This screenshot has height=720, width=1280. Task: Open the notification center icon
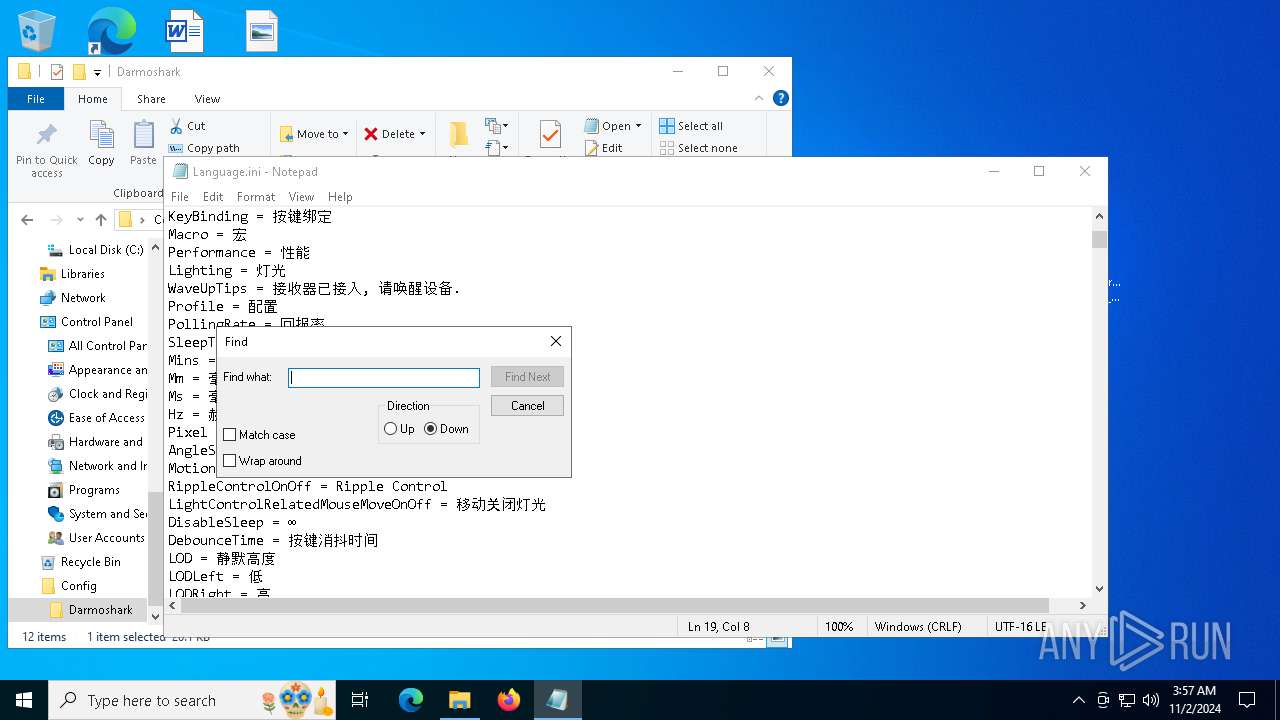[x=1247, y=700]
